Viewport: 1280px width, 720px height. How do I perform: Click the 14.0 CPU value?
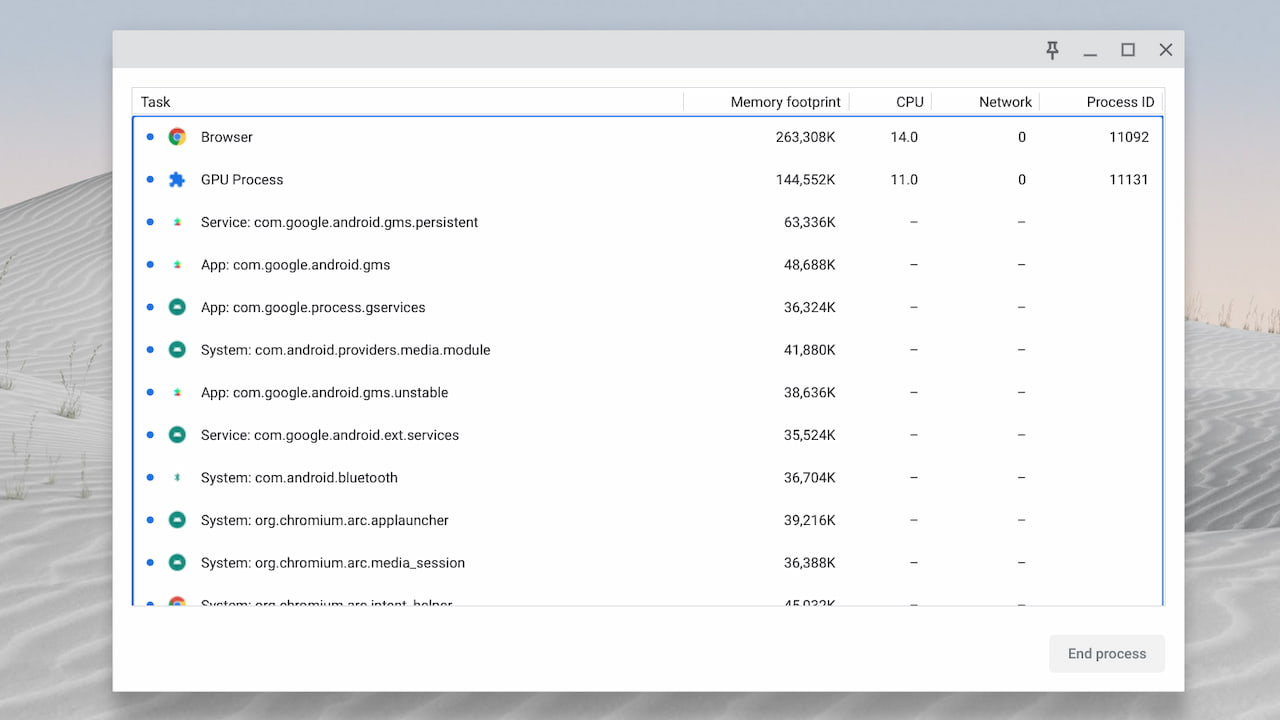pos(904,137)
